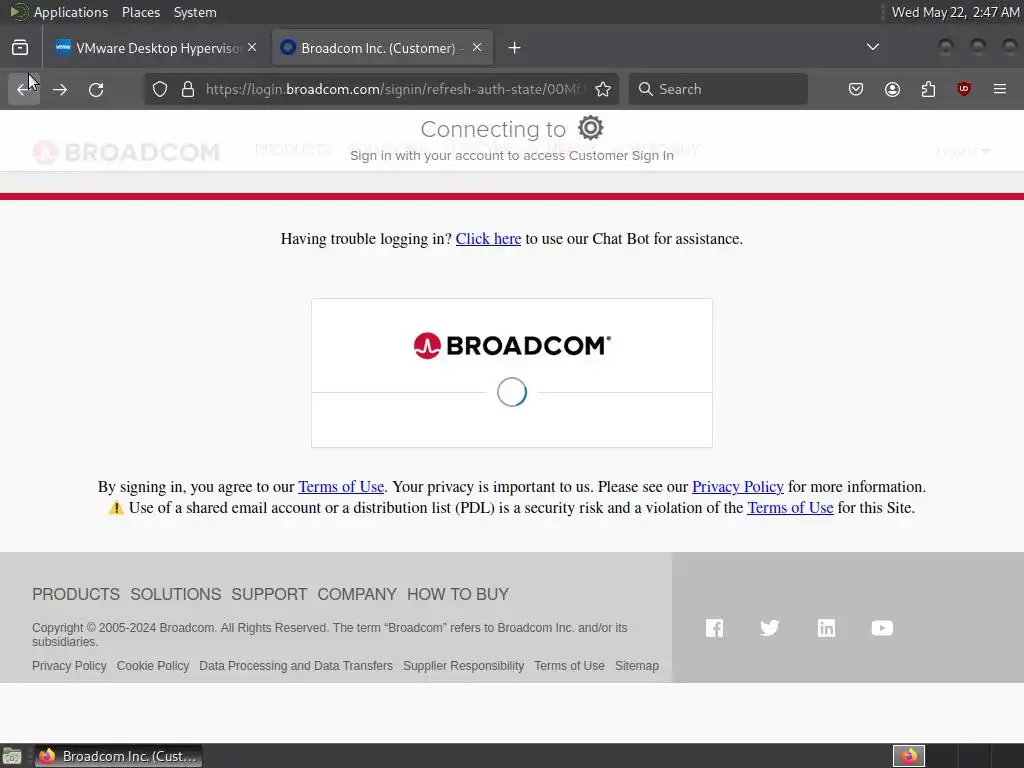
Task: Reload the page with the refresh icon
Action: point(96,89)
